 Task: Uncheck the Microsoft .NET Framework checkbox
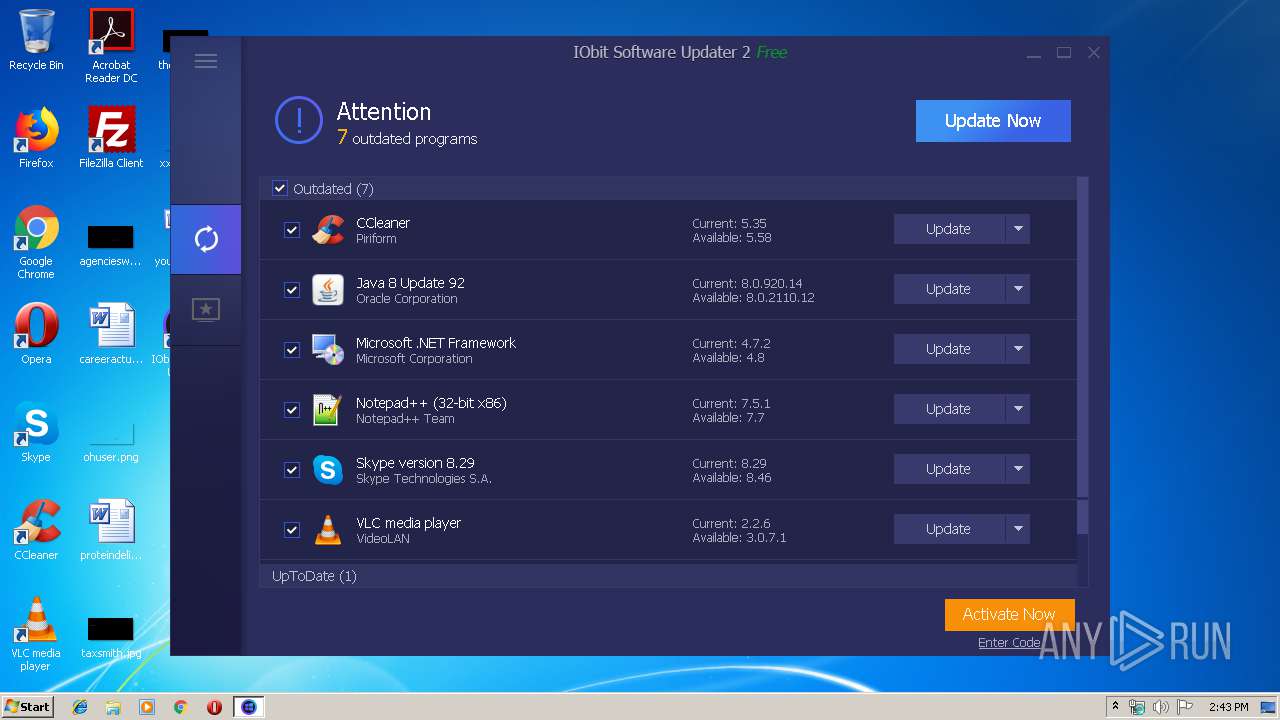coord(292,350)
